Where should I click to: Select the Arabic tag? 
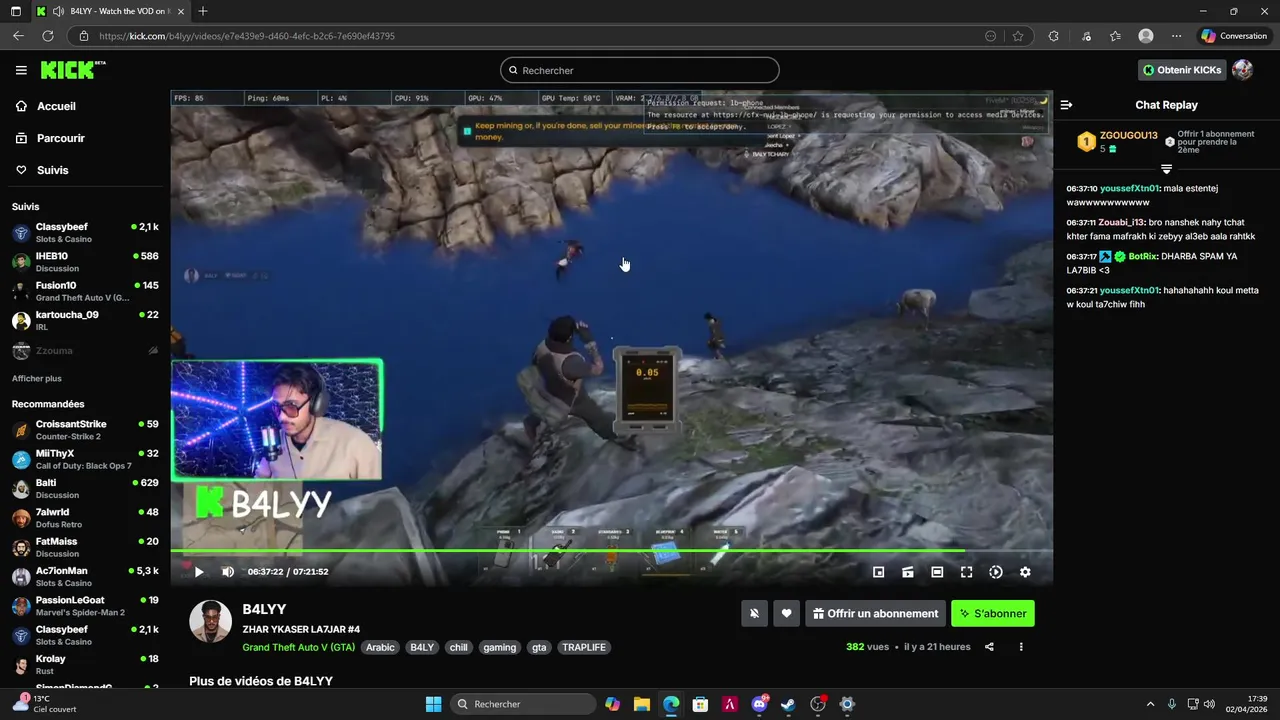[x=380, y=647]
